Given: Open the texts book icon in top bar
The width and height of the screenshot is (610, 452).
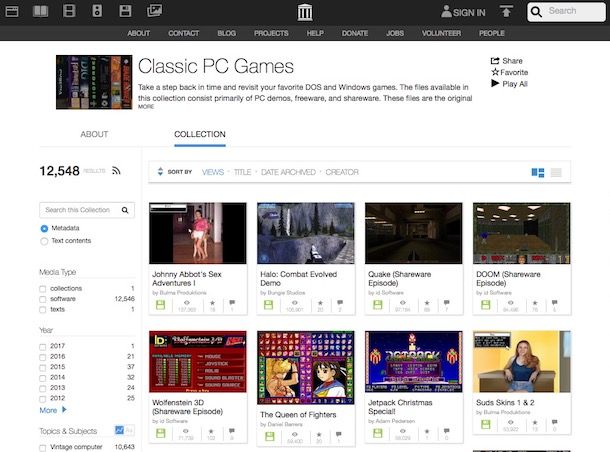Looking at the screenshot, I should 40,11.
